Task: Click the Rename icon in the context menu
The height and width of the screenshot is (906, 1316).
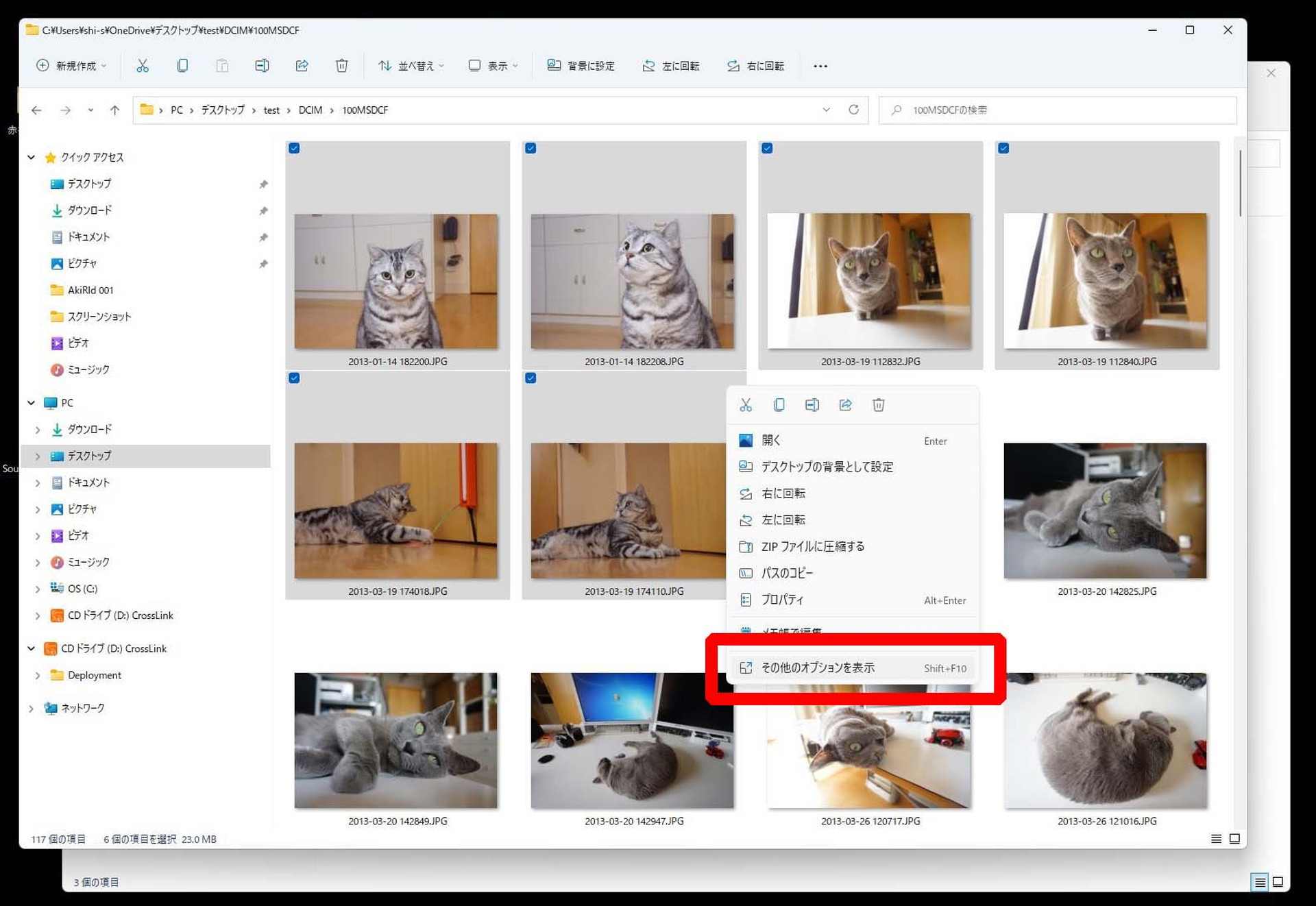Action: click(x=812, y=405)
